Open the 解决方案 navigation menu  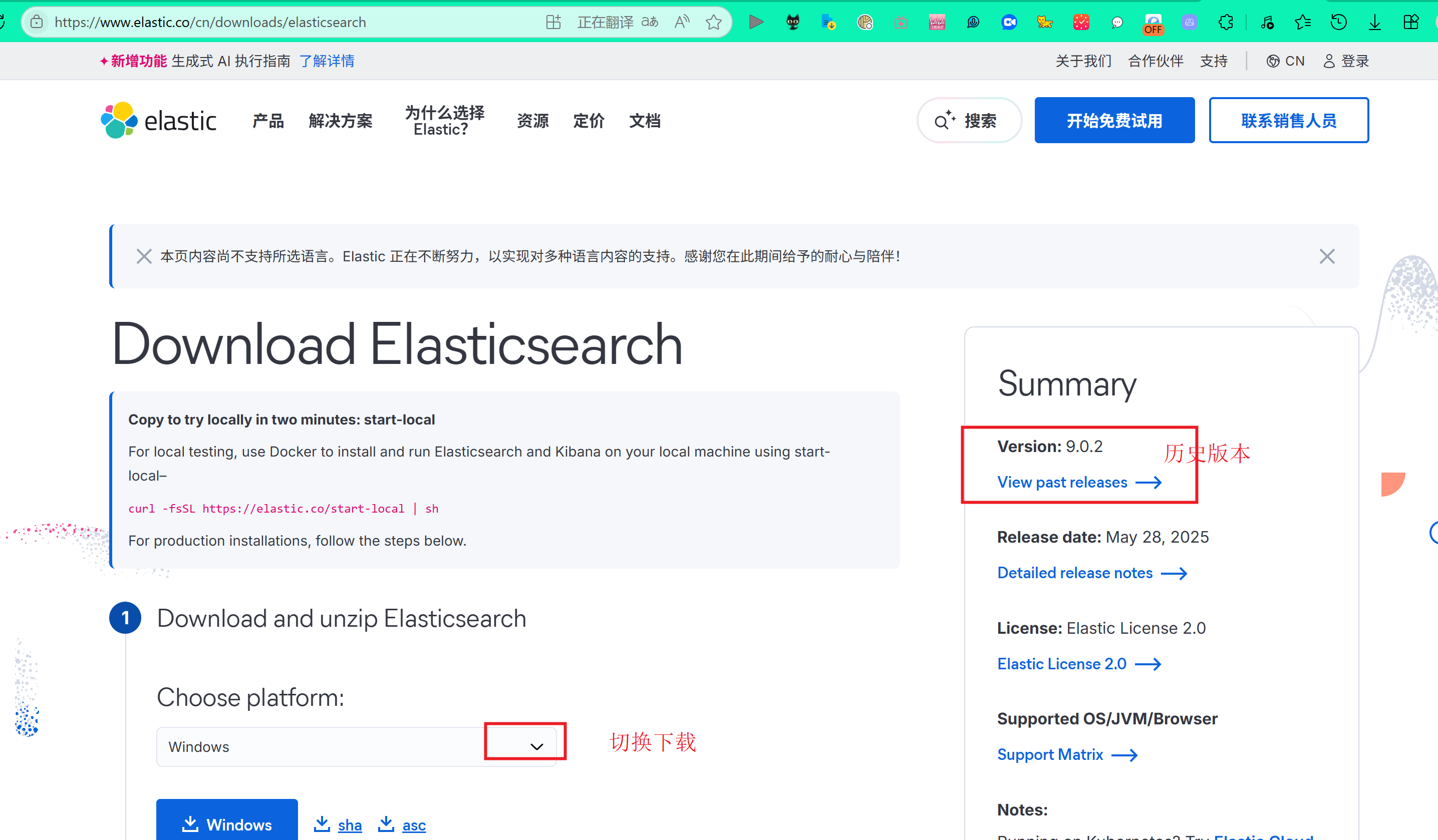pos(340,121)
